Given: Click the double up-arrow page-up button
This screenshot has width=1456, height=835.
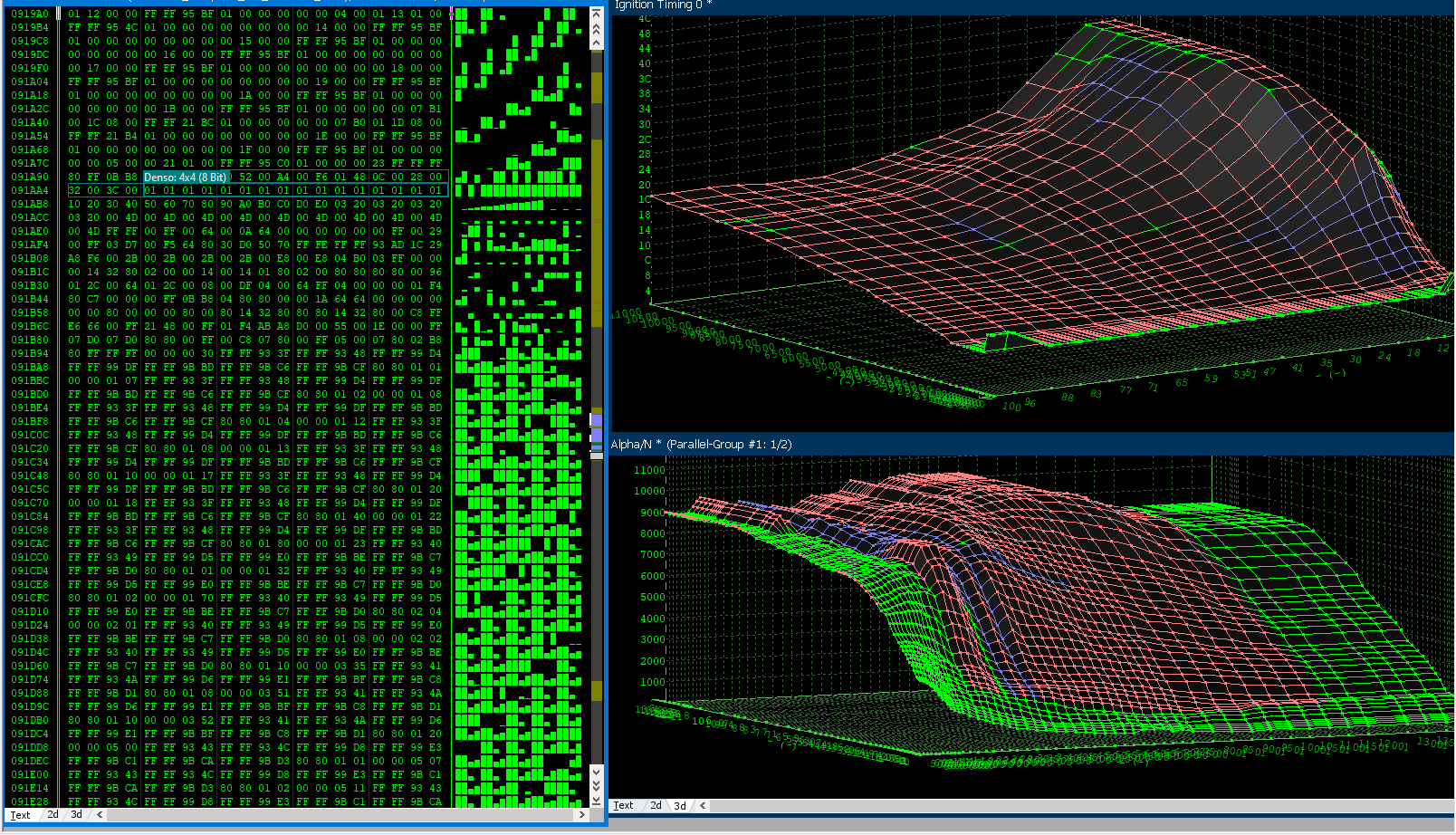Looking at the screenshot, I should (596, 29).
